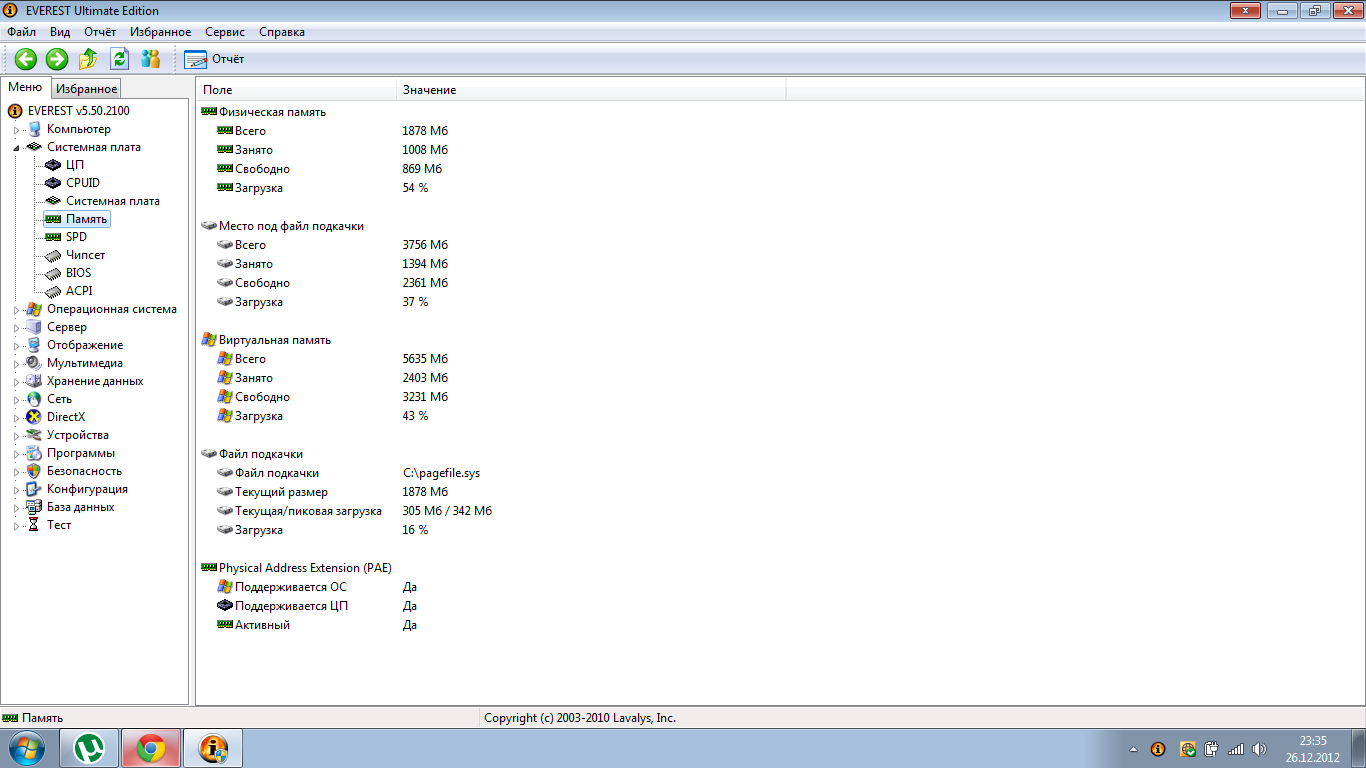
Task: Expand the Компьютер tree node
Action: tap(16, 130)
